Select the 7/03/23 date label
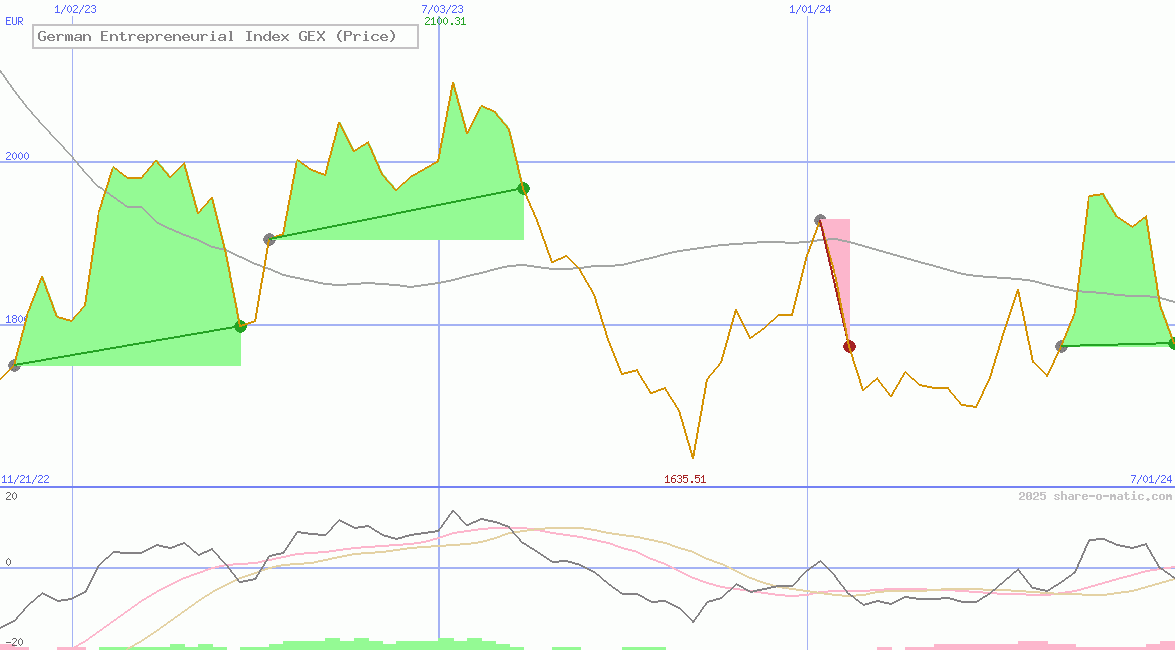Image resolution: width=1175 pixels, height=650 pixels. click(442, 9)
